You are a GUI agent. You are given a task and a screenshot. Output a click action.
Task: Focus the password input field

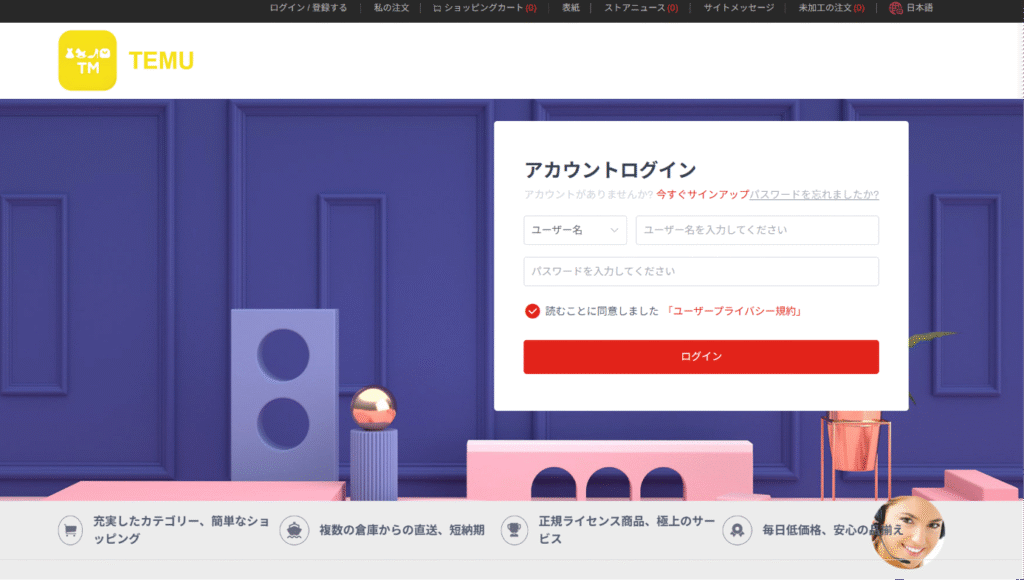[701, 271]
